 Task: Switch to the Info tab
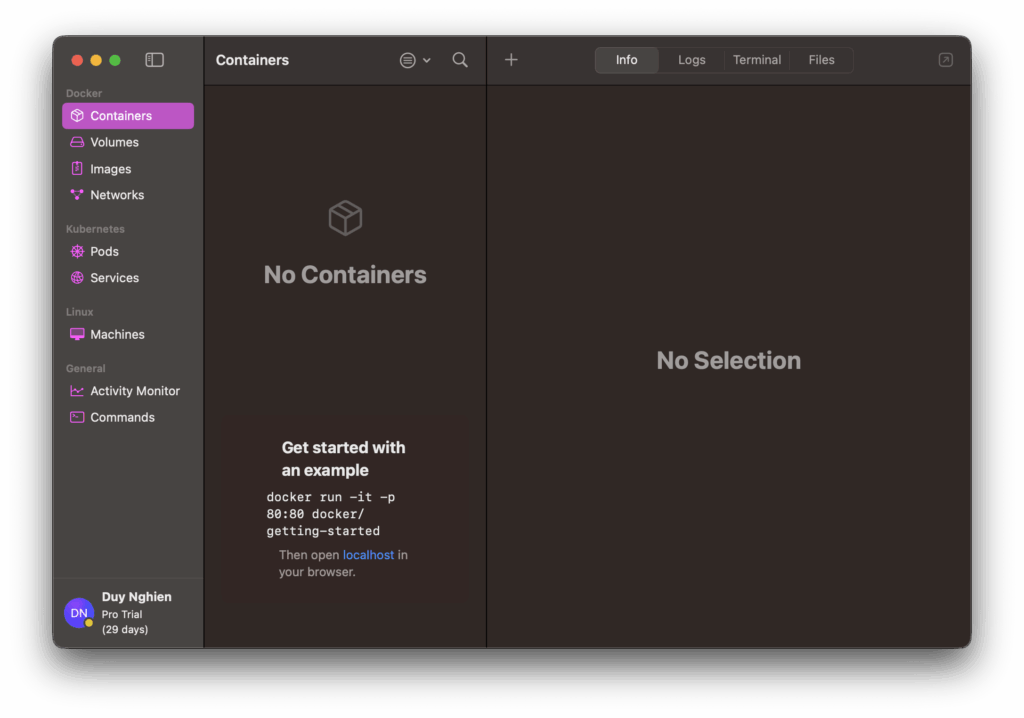pyautogui.click(x=627, y=60)
